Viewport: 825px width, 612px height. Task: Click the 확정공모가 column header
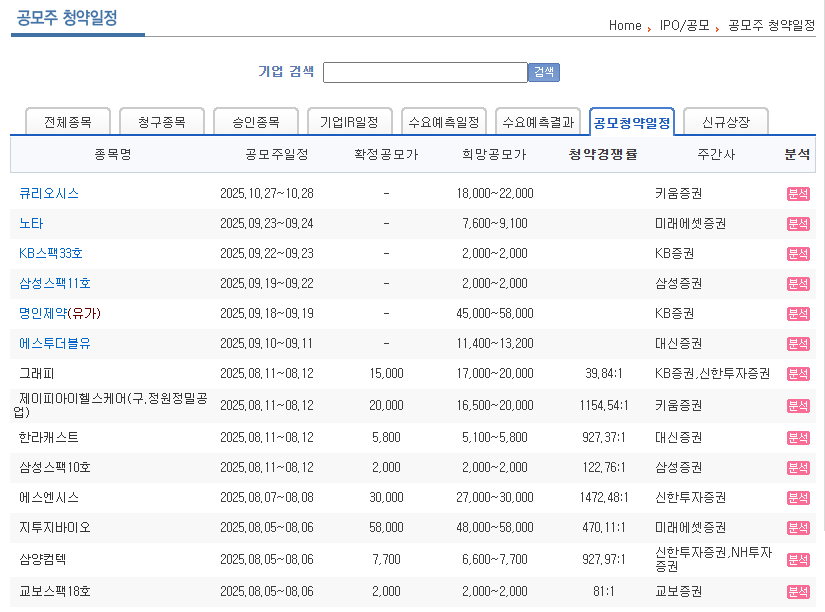pyautogui.click(x=386, y=154)
